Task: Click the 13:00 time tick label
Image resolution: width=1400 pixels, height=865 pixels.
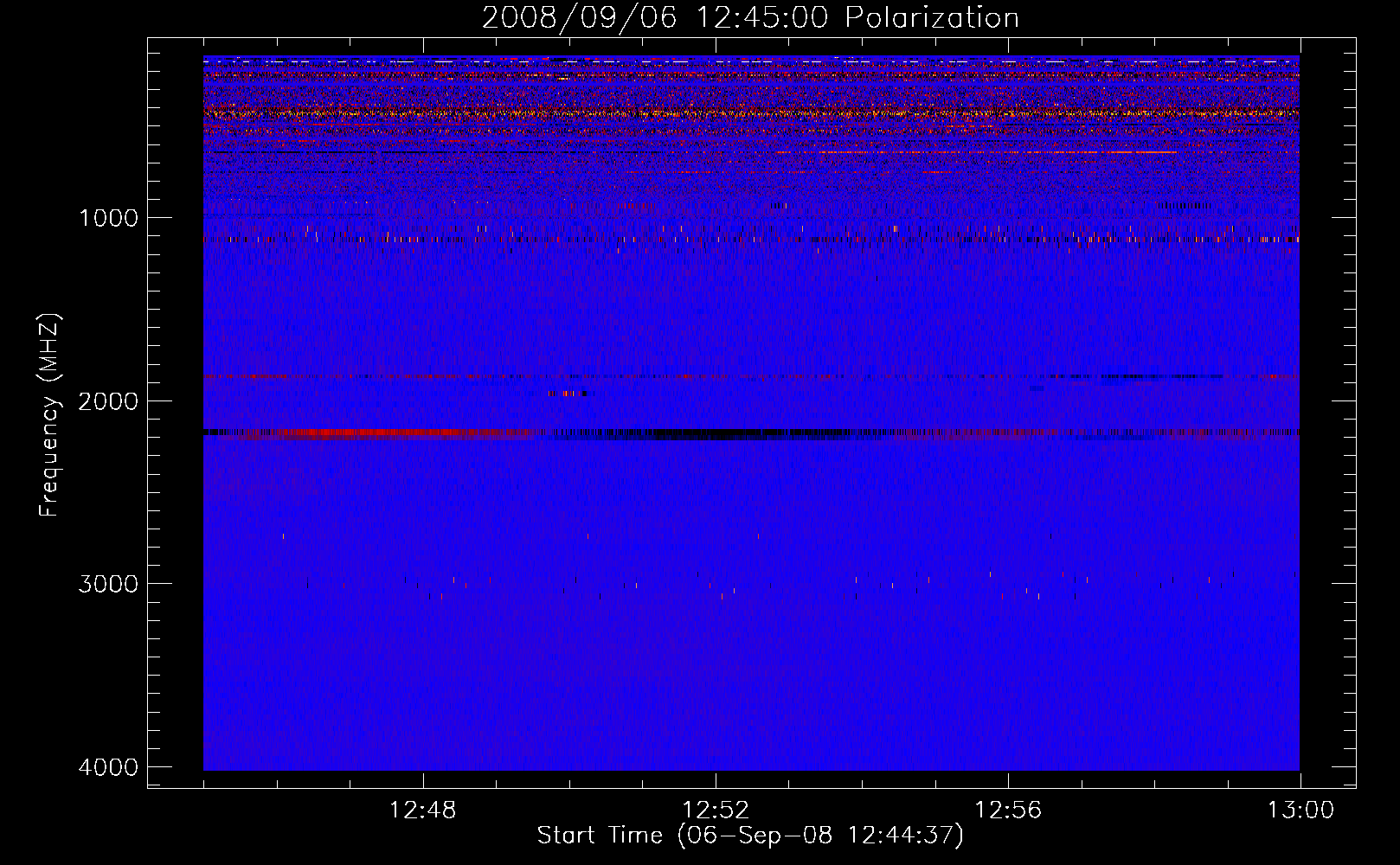Action: [1300, 811]
